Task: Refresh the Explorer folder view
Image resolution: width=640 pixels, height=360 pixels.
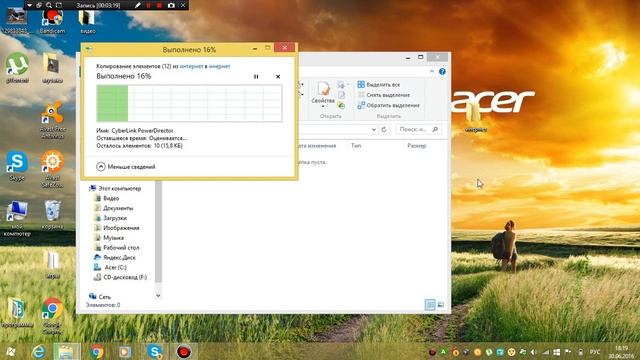Action: 384,129
